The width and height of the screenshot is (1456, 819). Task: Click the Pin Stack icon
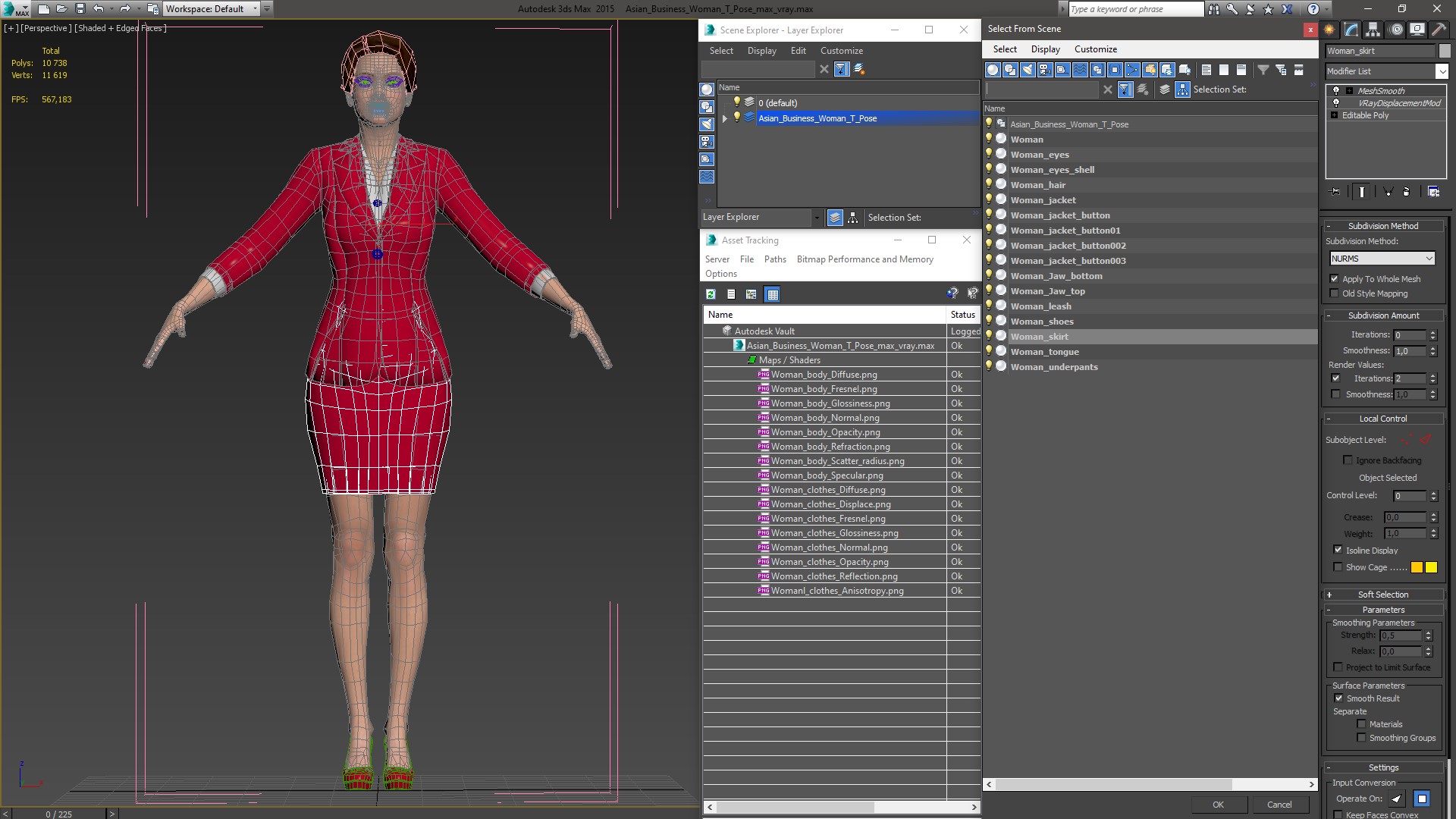tap(1335, 192)
